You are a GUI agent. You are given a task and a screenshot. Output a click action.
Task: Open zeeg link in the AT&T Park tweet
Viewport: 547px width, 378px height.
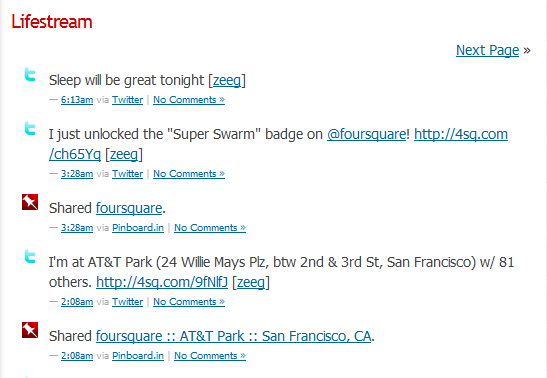251,282
